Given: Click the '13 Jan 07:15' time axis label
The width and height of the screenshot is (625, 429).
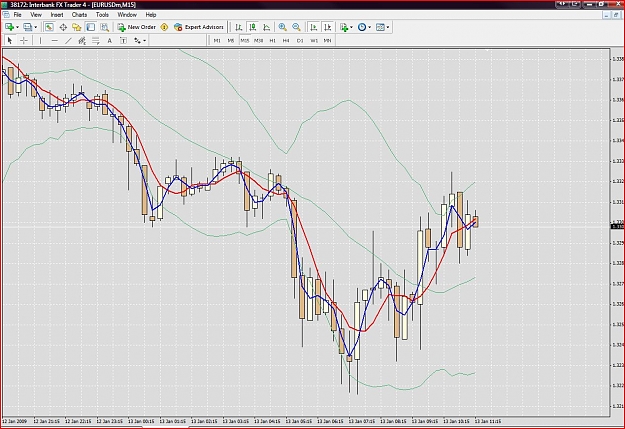Looking at the screenshot, I should (x=362, y=421).
